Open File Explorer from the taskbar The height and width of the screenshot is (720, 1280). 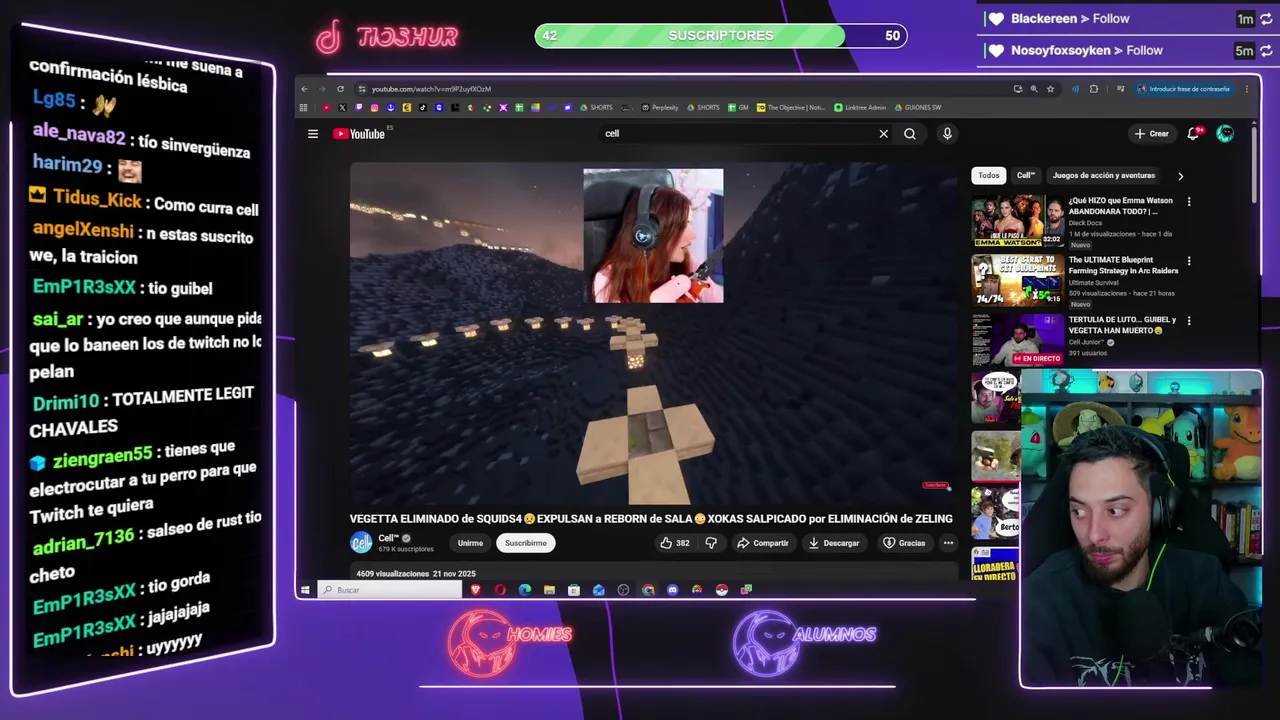pyautogui.click(x=549, y=590)
